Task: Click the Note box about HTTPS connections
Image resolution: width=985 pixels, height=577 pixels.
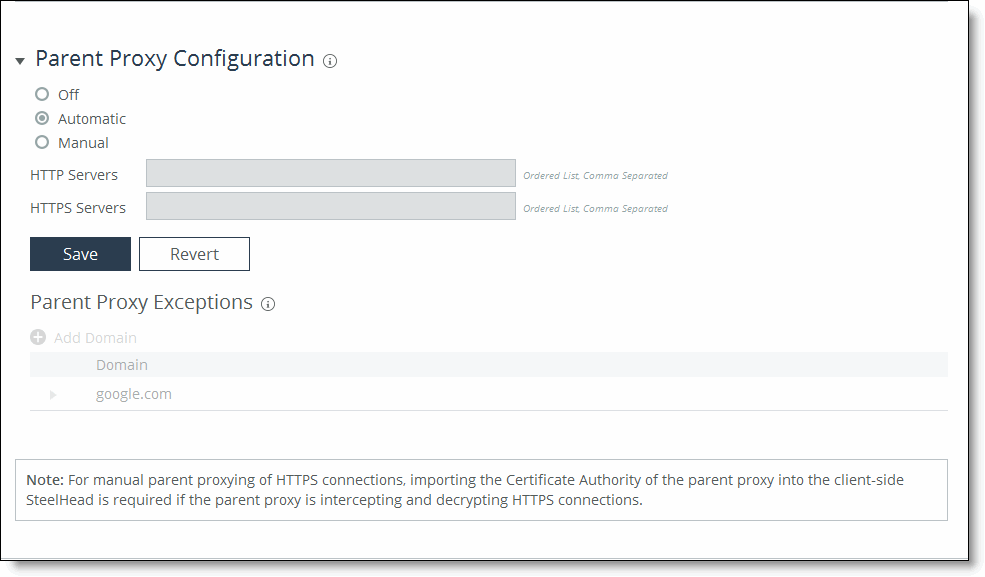Action: (x=481, y=490)
